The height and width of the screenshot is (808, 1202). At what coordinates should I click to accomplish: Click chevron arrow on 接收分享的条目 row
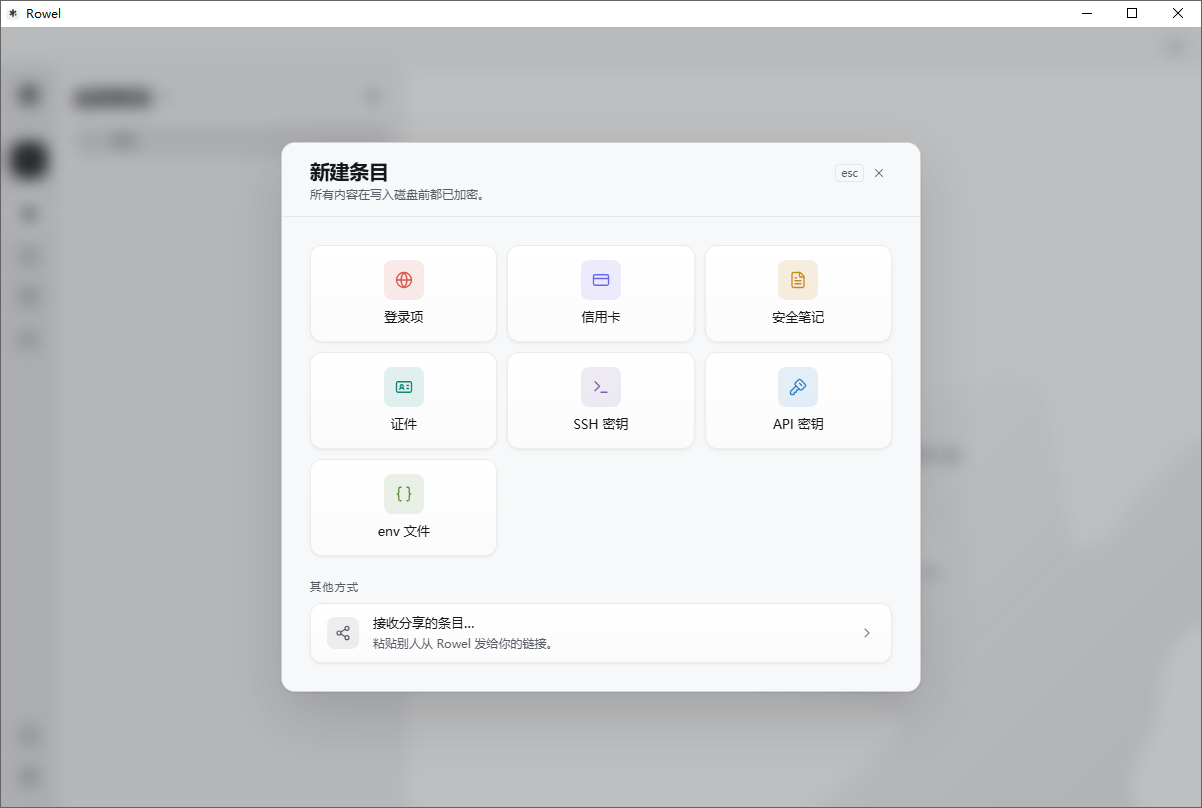tap(867, 633)
